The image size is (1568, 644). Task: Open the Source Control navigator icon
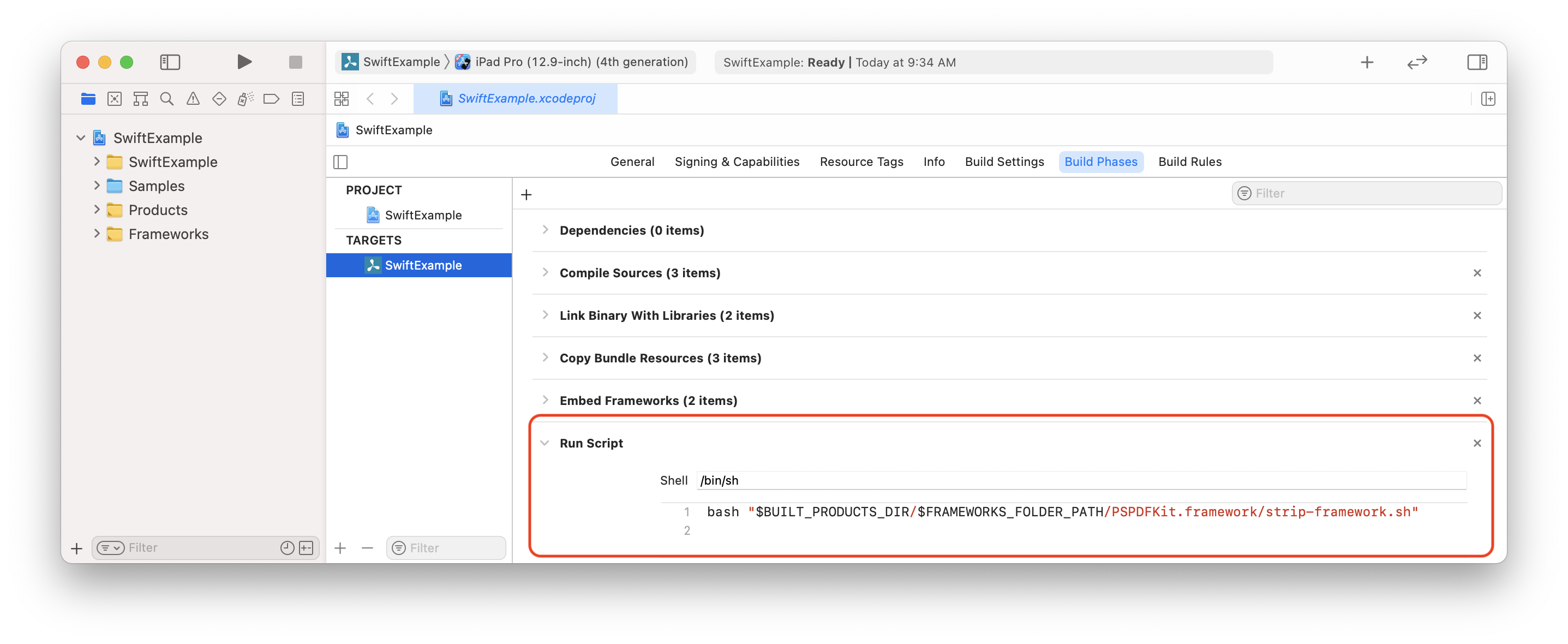115,99
